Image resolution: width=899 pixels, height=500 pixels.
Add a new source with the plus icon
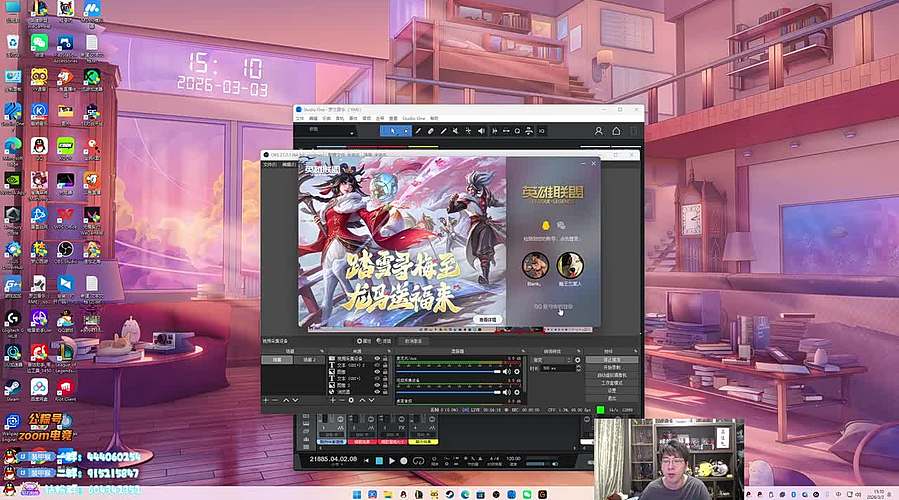(333, 400)
